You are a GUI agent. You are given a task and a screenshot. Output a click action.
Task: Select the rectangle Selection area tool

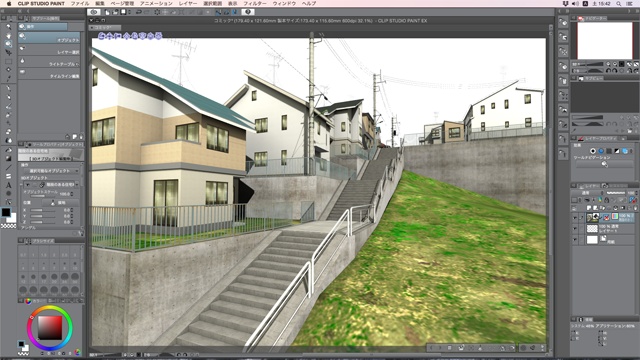[x=8, y=61]
